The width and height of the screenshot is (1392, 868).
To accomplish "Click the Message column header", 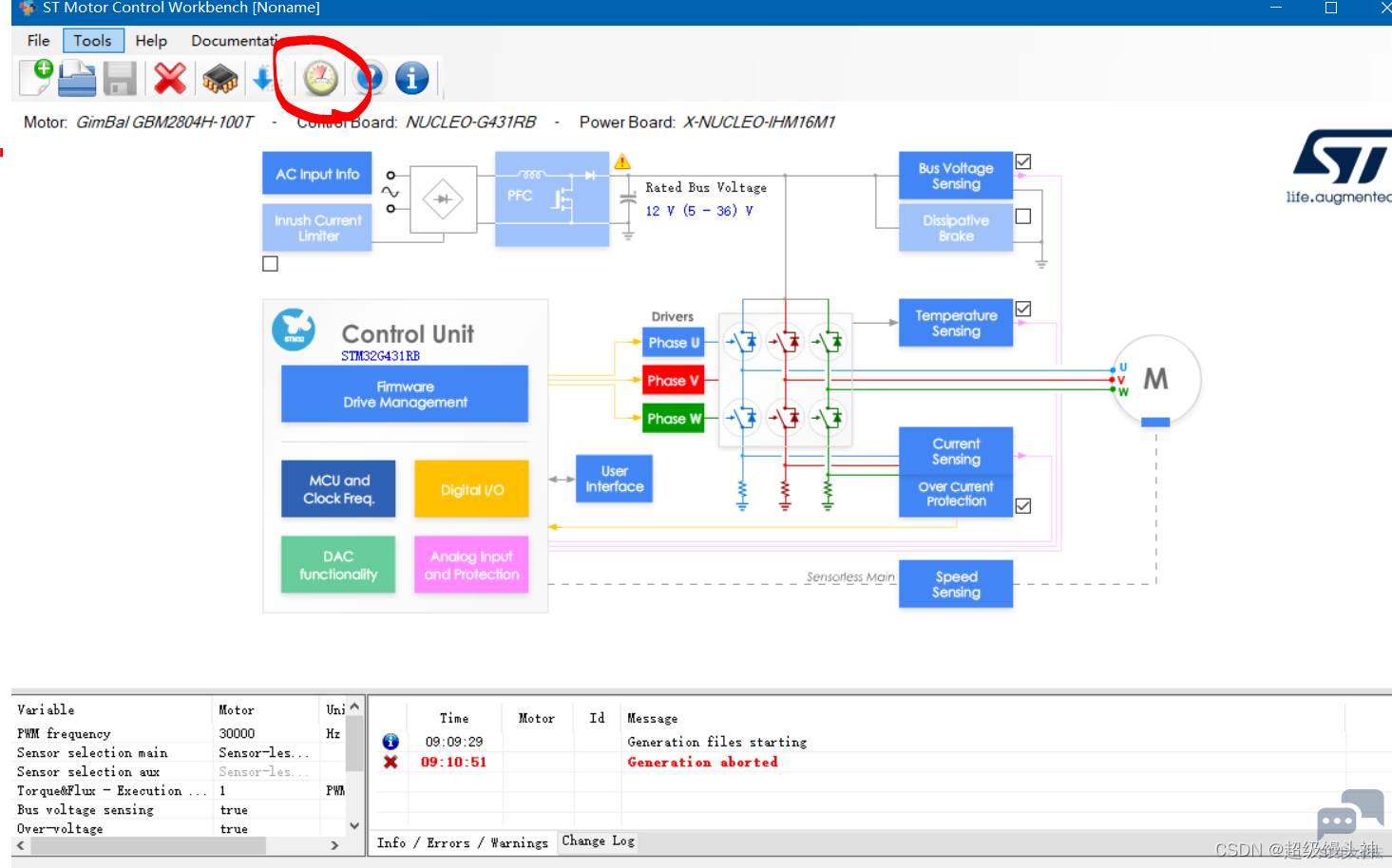I will pyautogui.click(x=653, y=718).
